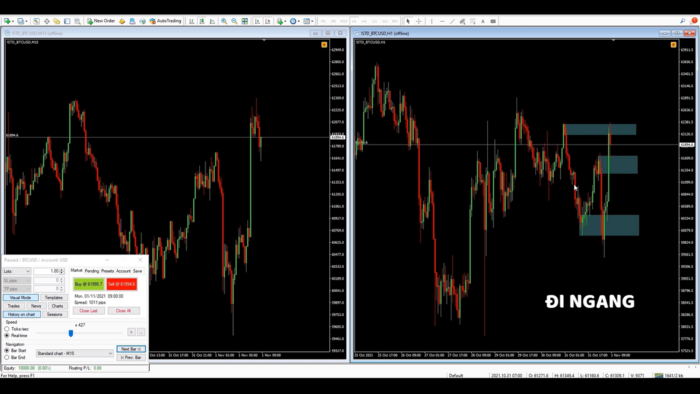Screen dimensions: 700x394
Task: Select Bar End navigation option
Action: click(7, 357)
